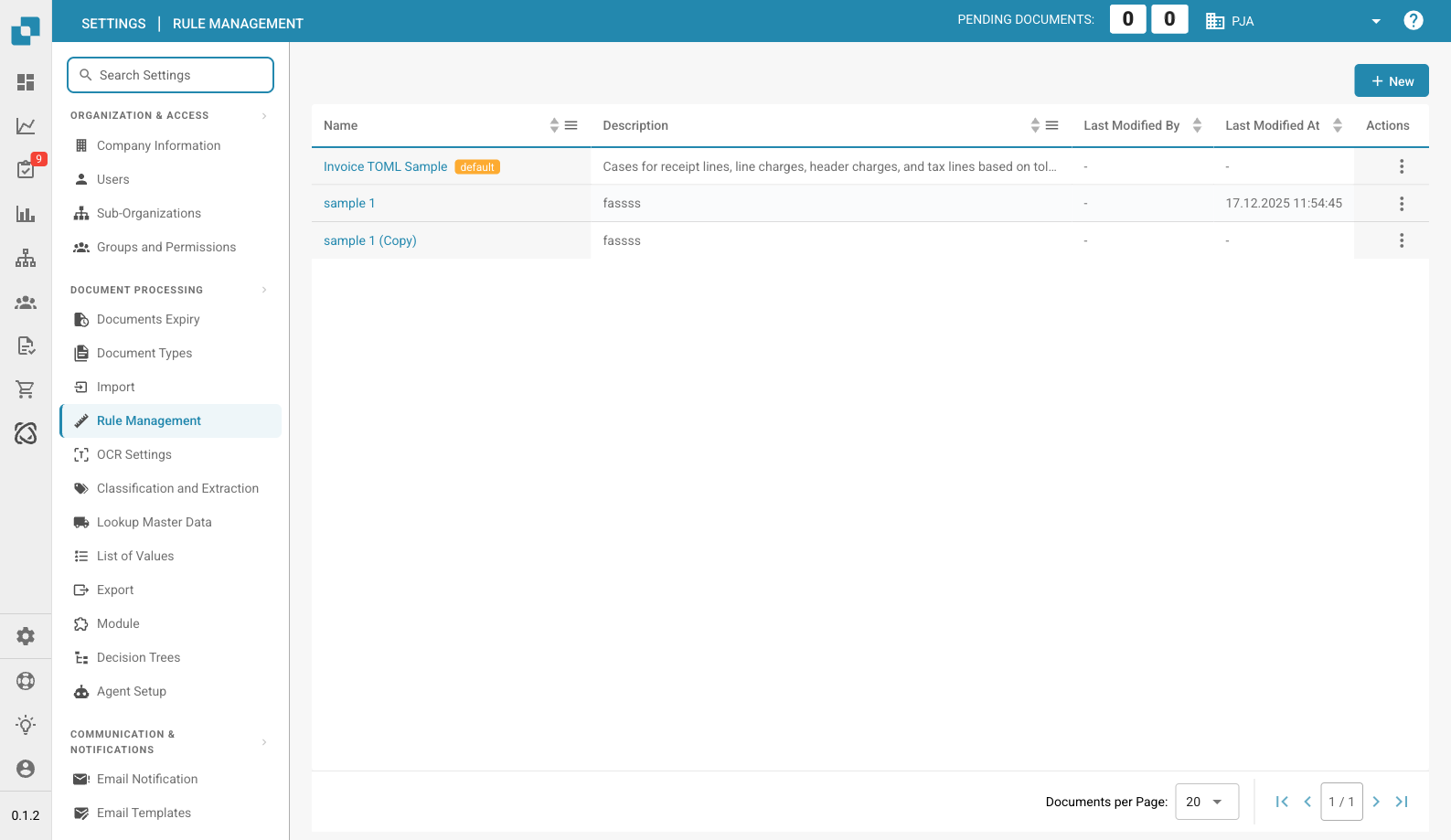Open the tasks icon with badge 9

click(x=26, y=169)
